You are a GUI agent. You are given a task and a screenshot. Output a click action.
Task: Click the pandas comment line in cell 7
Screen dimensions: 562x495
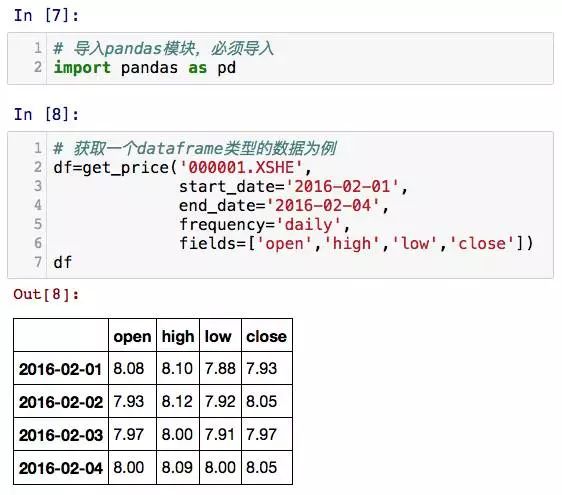coord(163,48)
